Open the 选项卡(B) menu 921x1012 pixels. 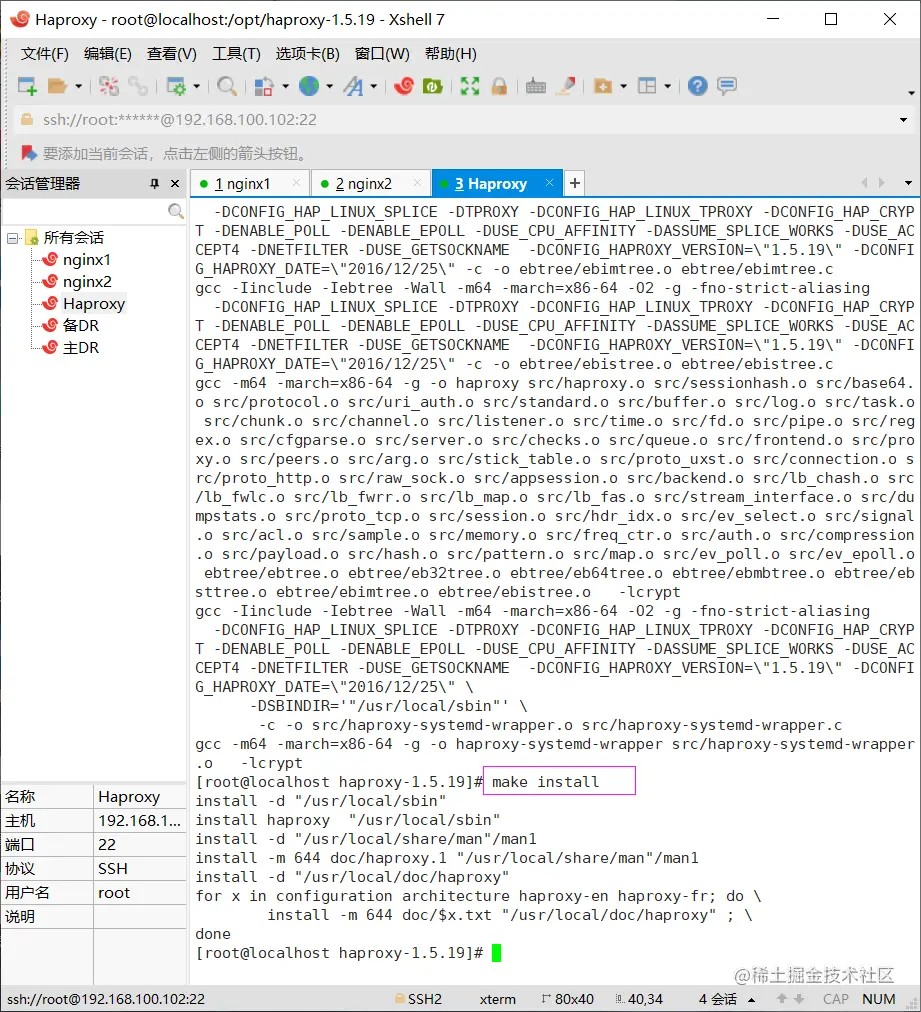click(x=308, y=54)
